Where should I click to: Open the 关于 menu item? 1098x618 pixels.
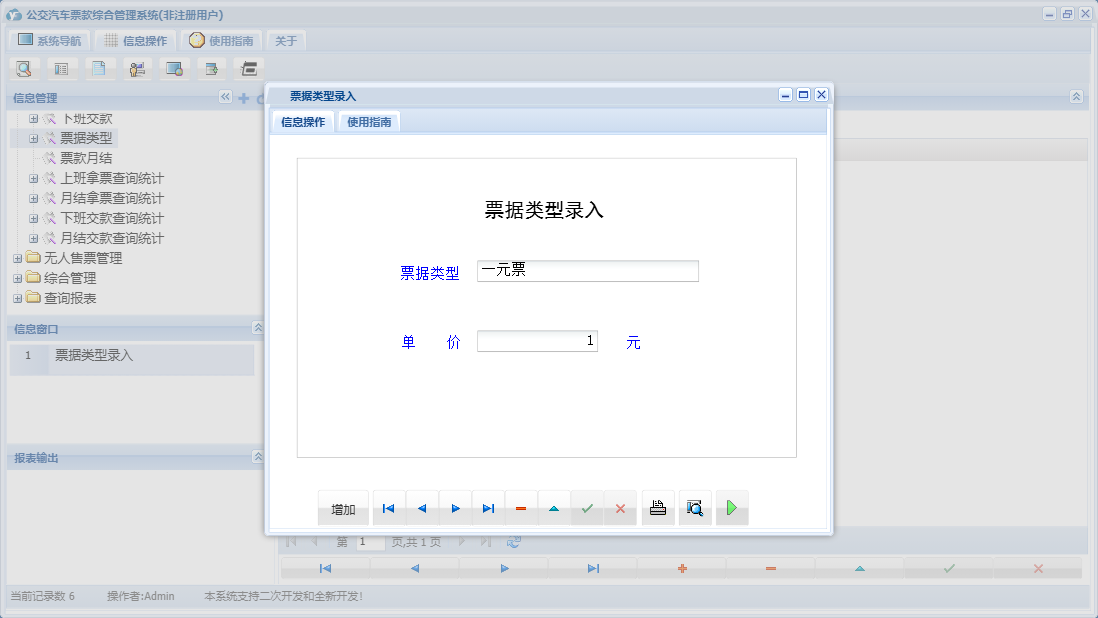tap(284, 40)
